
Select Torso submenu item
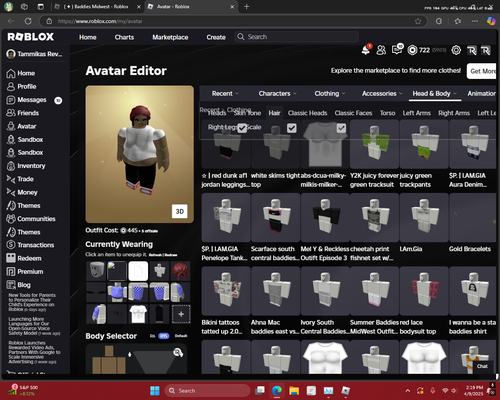pos(387,113)
